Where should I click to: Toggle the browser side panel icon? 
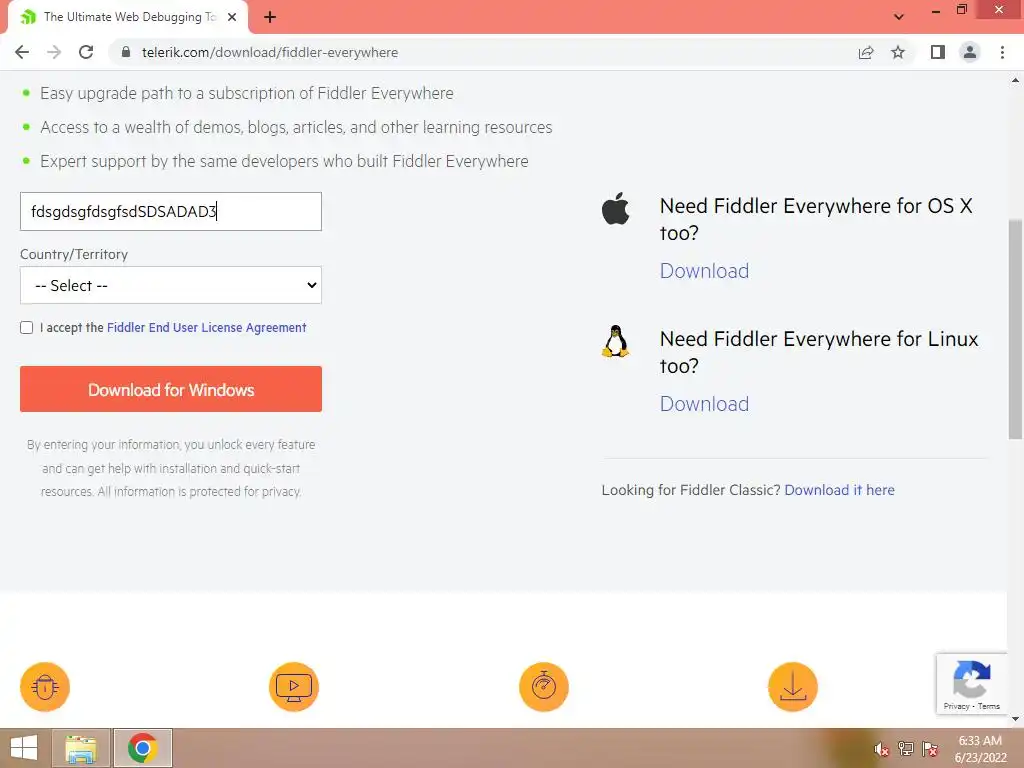pyautogui.click(x=938, y=52)
